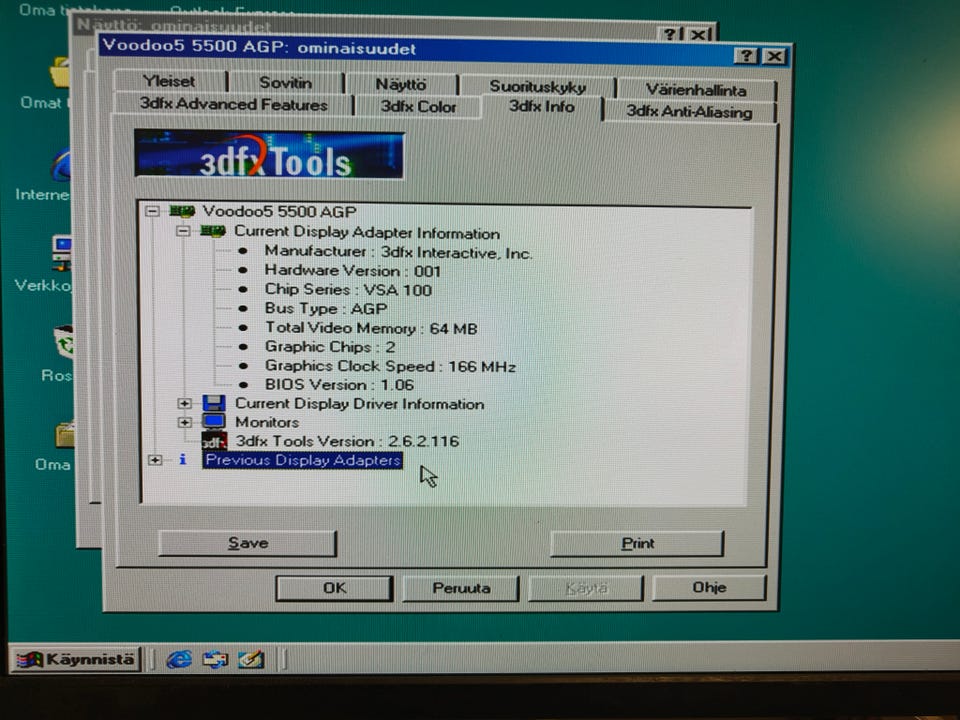Select BIOS Version : 1.06 row
The width and height of the screenshot is (960, 720).
click(x=339, y=385)
